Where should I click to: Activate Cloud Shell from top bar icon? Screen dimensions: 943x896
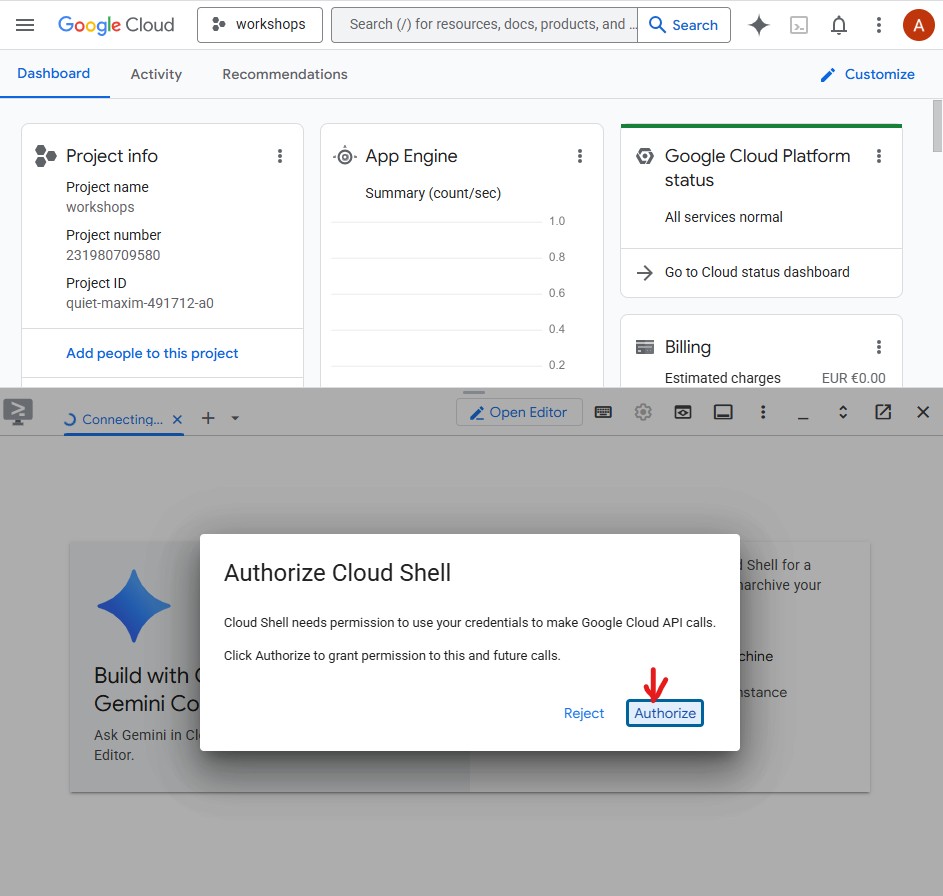coord(799,25)
